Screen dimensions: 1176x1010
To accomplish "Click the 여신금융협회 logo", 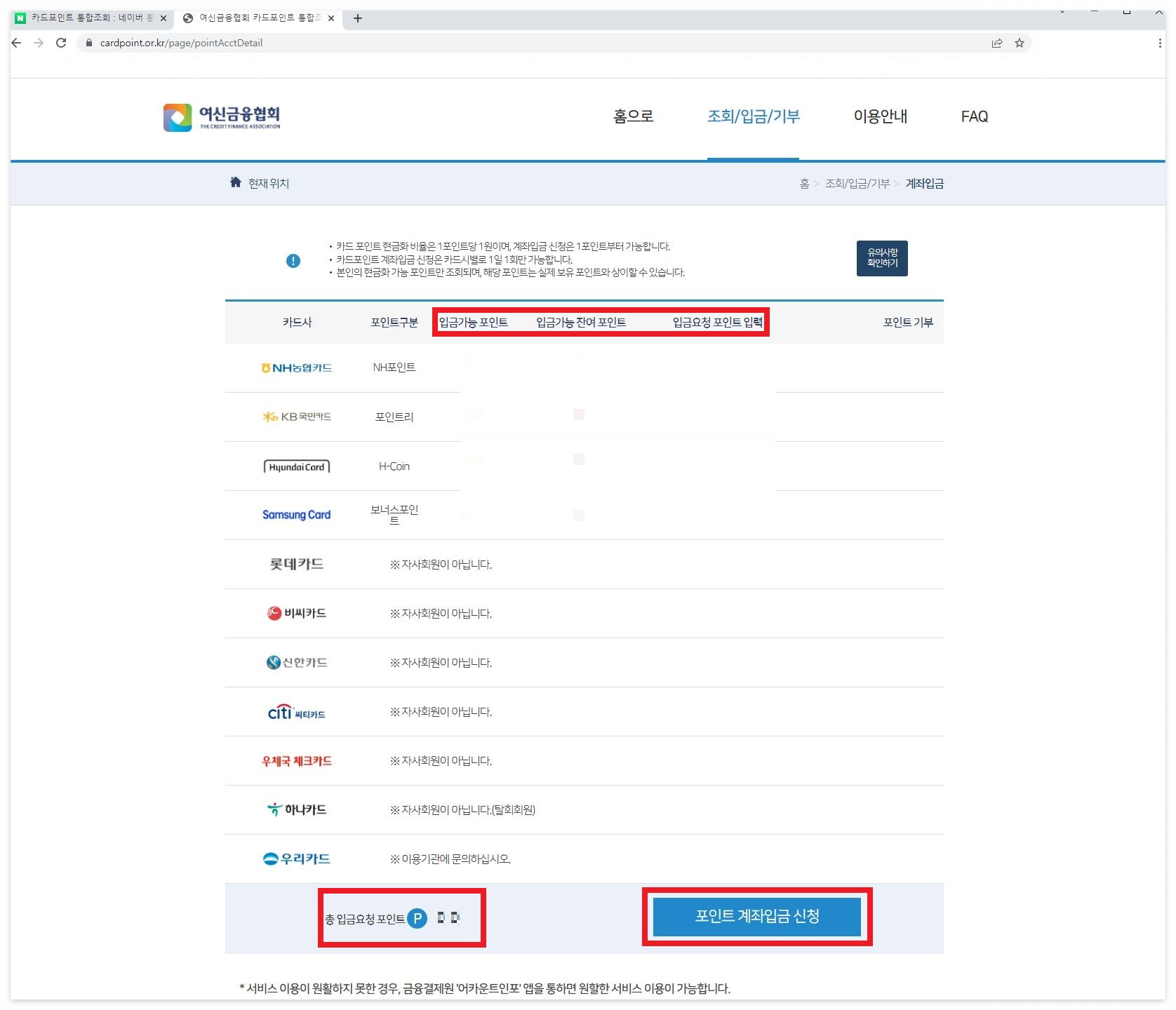I will 222,117.
